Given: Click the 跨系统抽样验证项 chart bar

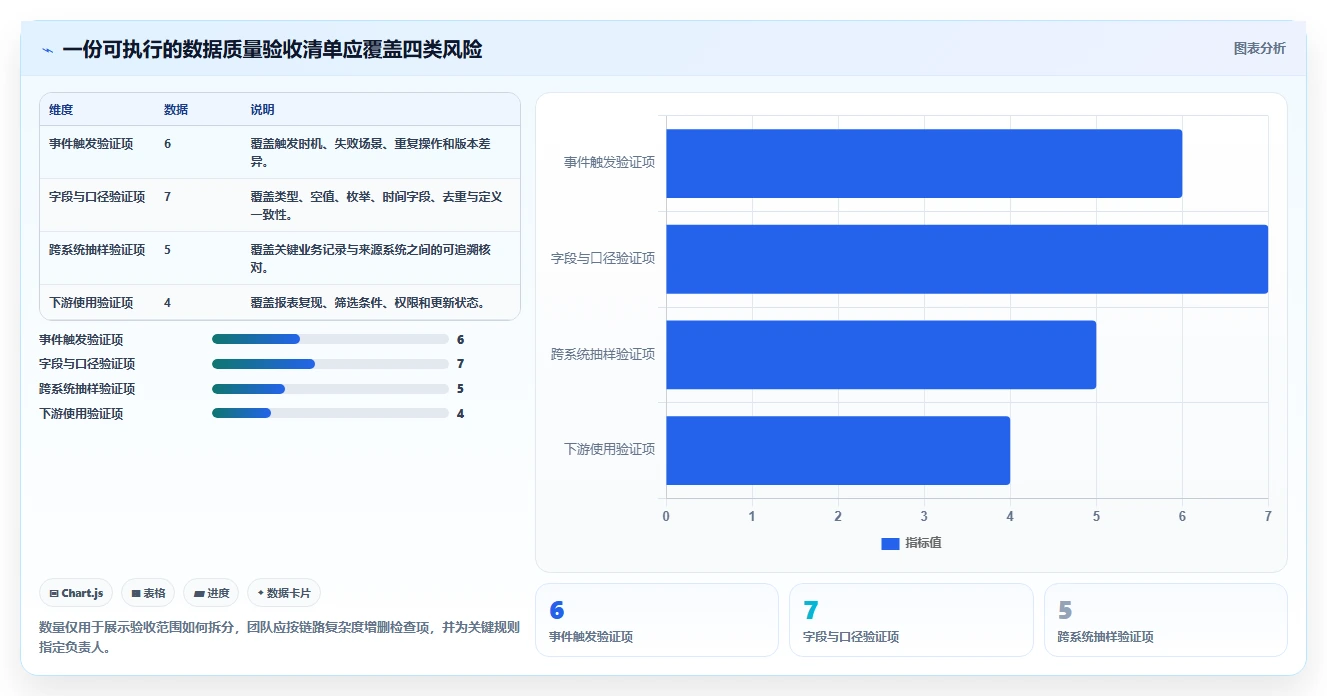Looking at the screenshot, I should pyautogui.click(x=881, y=354).
